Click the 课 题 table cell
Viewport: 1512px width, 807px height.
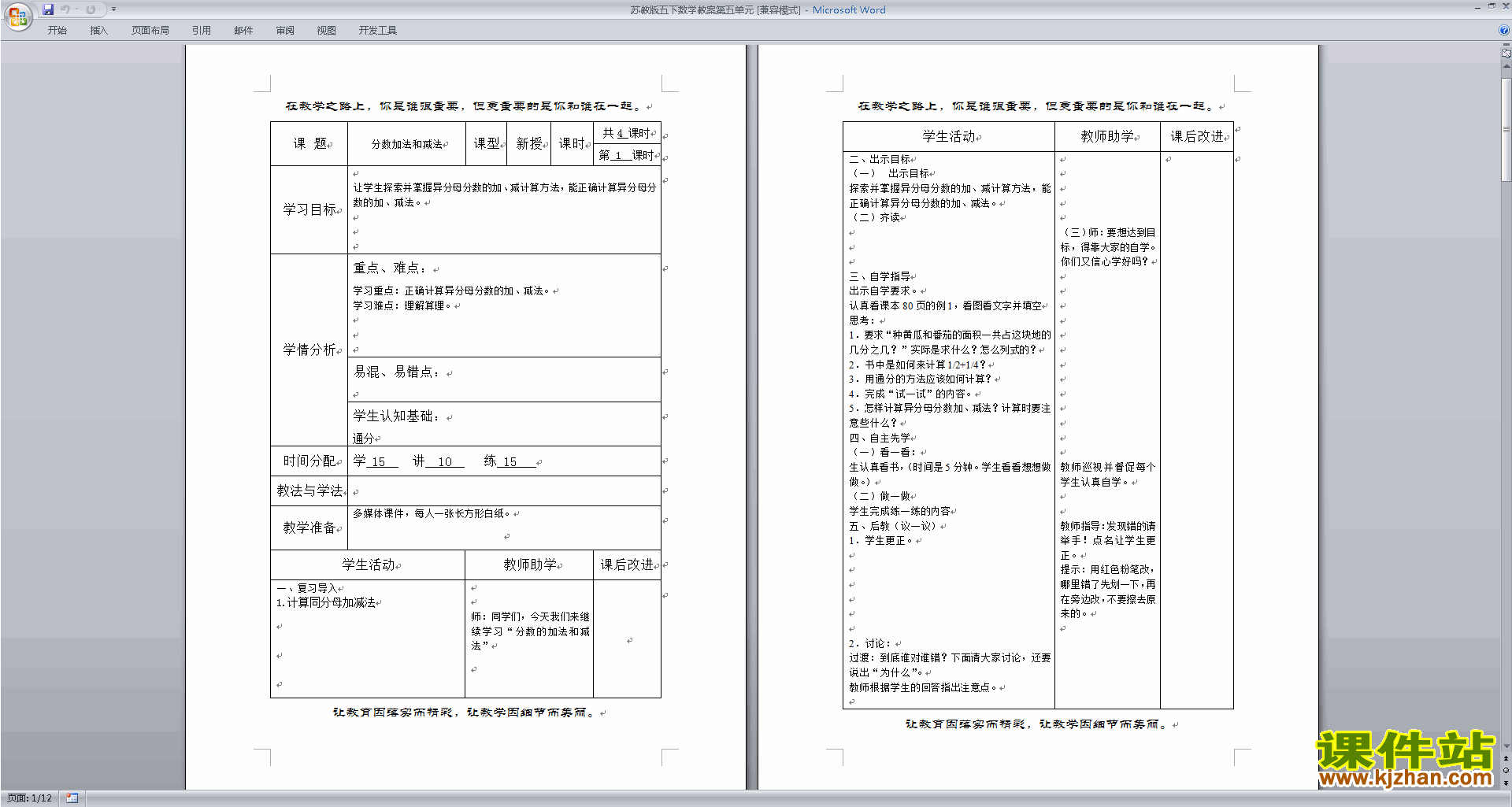coord(309,143)
